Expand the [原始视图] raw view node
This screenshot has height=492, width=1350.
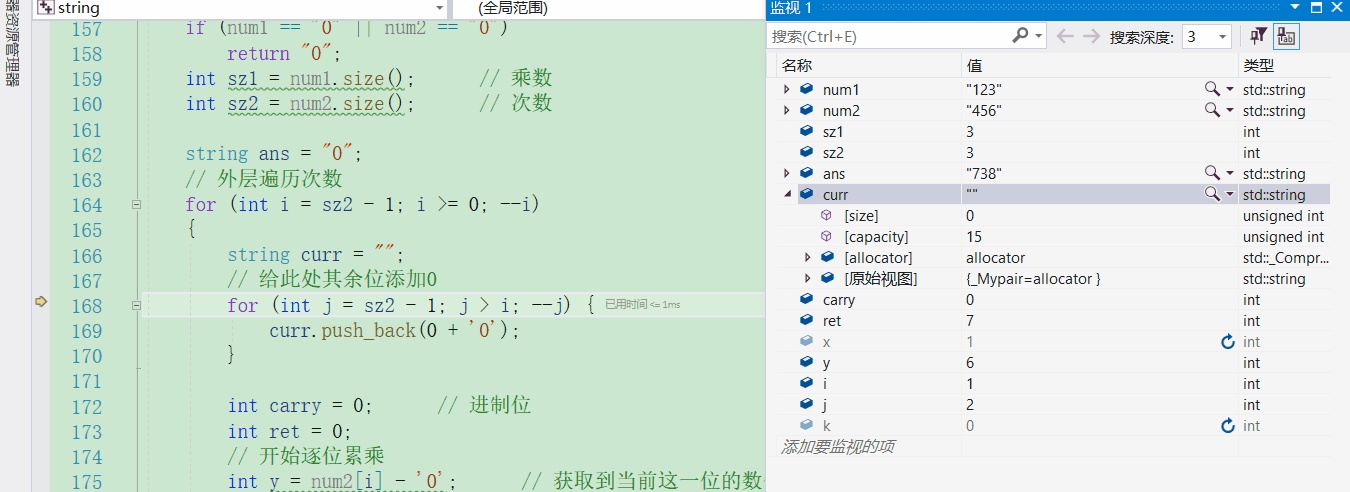pos(808,279)
